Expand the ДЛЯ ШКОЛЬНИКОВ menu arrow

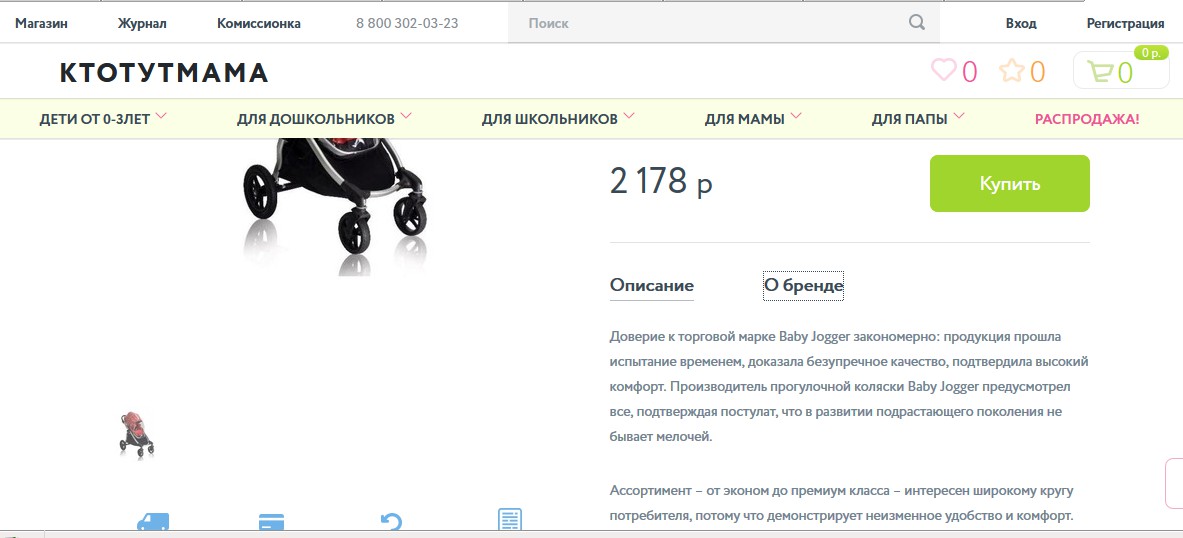629,117
